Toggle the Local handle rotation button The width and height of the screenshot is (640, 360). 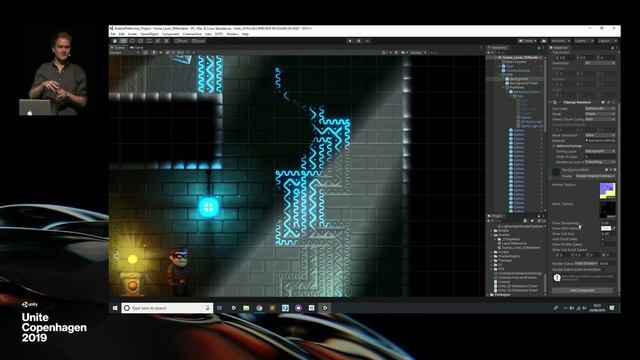pyautogui.click(x=198, y=41)
